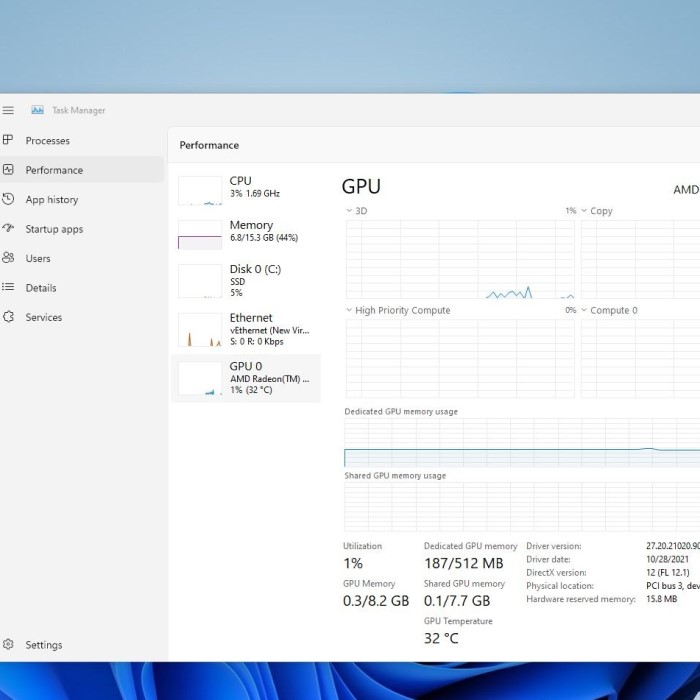The width and height of the screenshot is (700, 700).
Task: Click the Task Manager title icon
Action: (x=37, y=110)
